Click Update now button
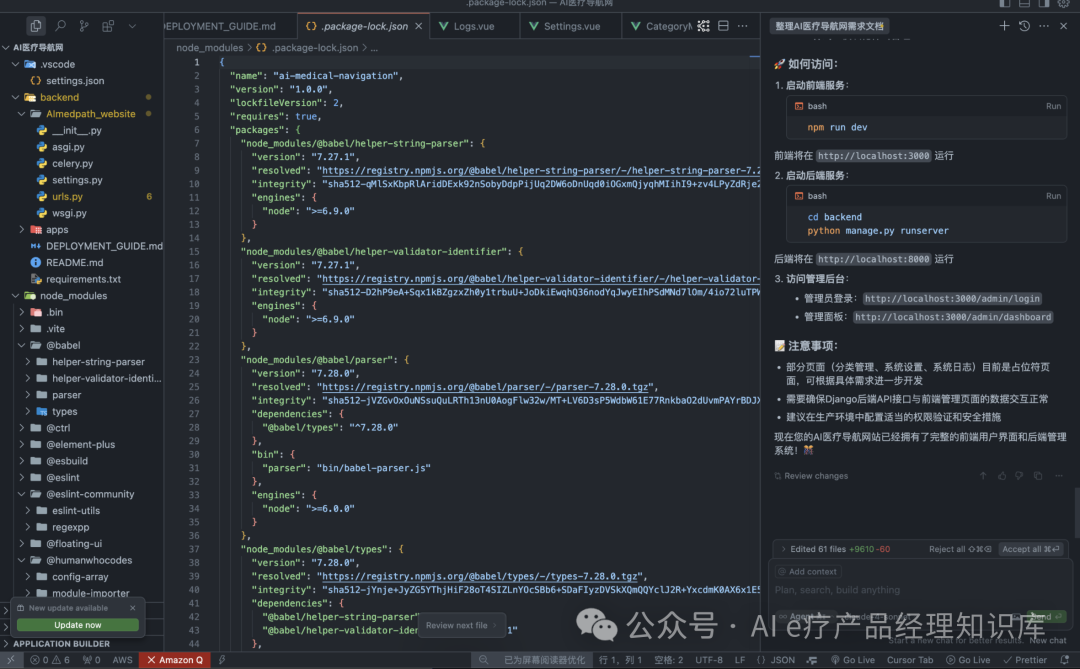 click(77, 625)
